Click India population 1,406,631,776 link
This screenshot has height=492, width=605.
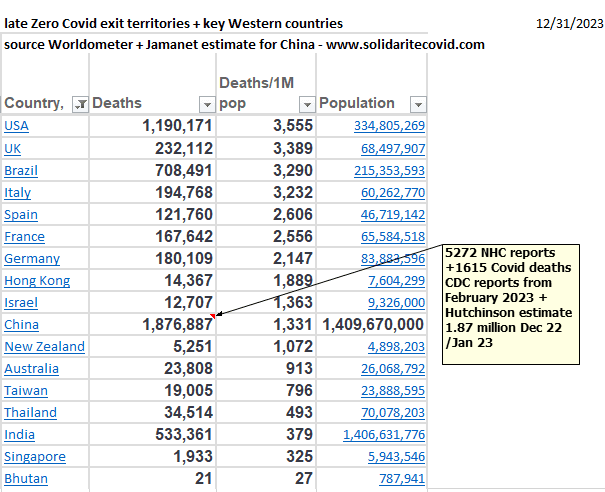tap(384, 434)
